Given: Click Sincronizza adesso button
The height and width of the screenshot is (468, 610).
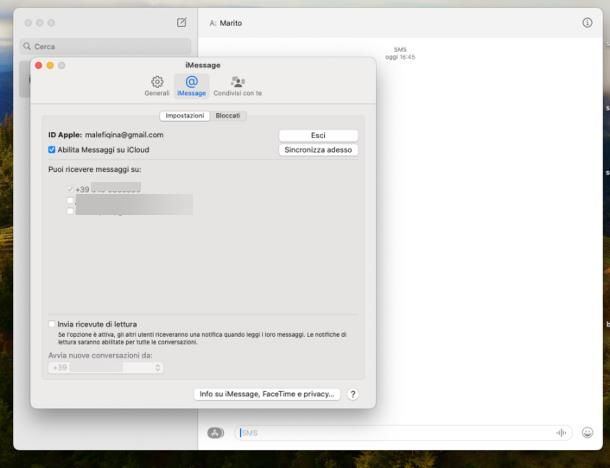Looking at the screenshot, I should click(318, 150).
